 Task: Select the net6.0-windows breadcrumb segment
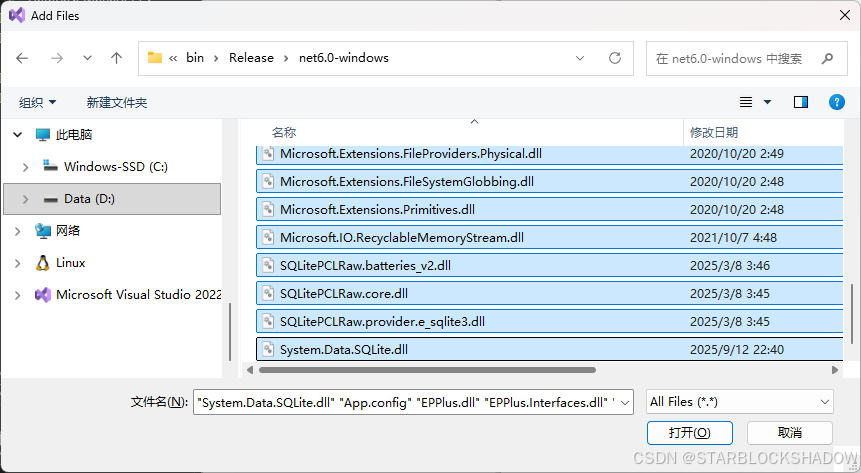(344, 58)
